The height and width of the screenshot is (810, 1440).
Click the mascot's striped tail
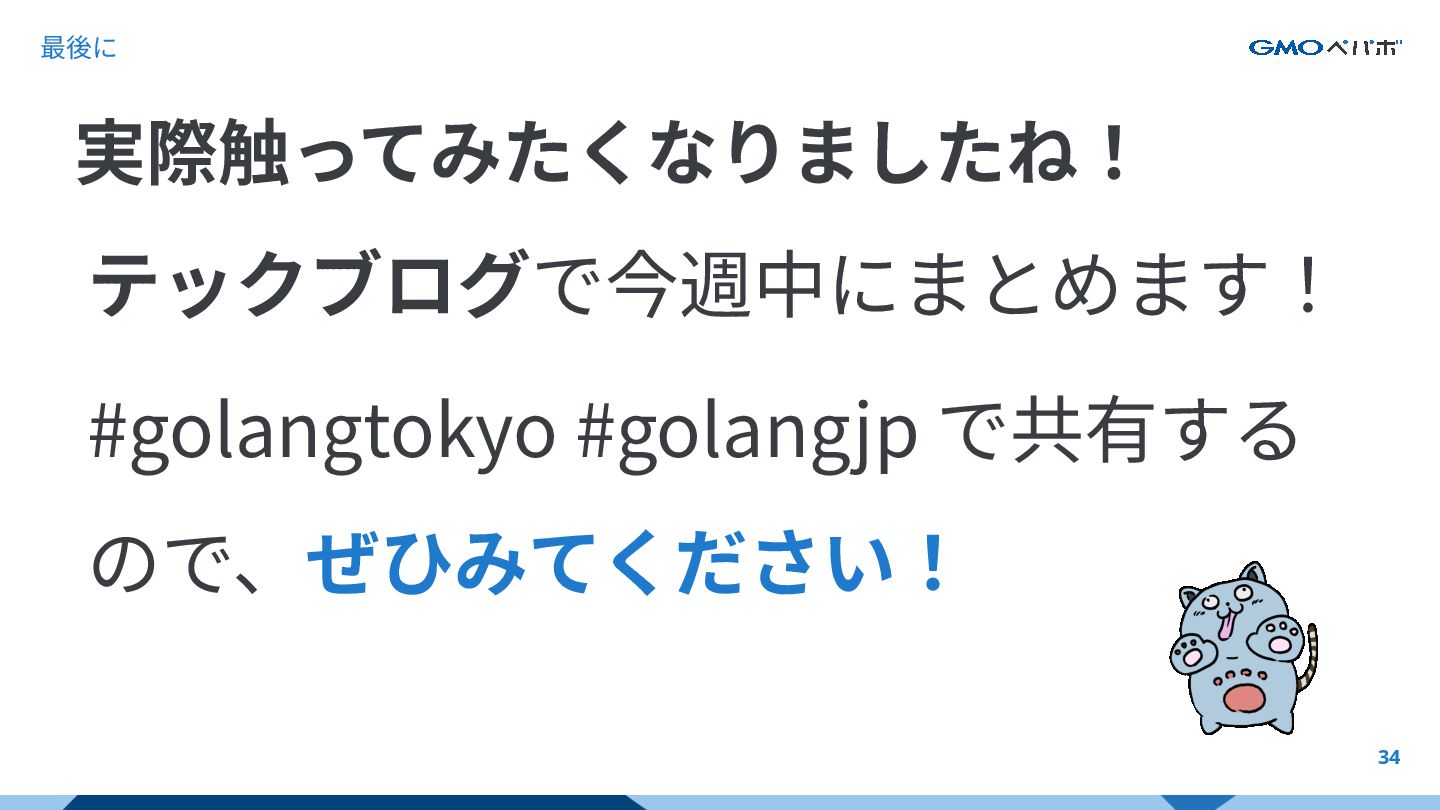[x=1308, y=657]
